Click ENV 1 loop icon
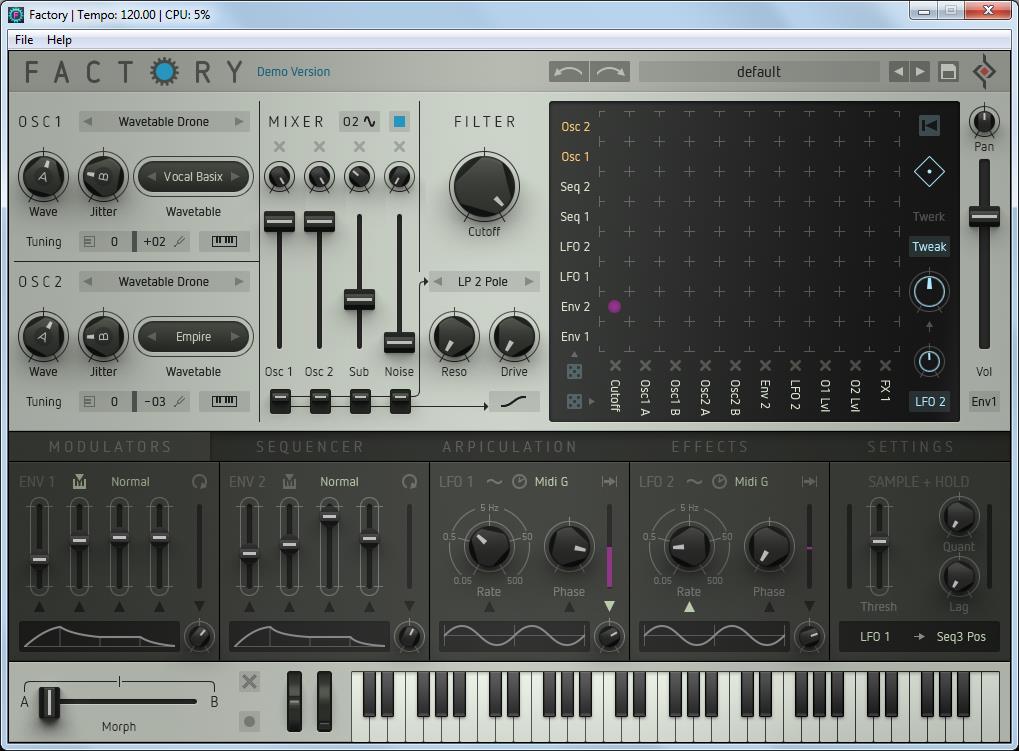This screenshot has height=751, width=1019. click(x=200, y=481)
